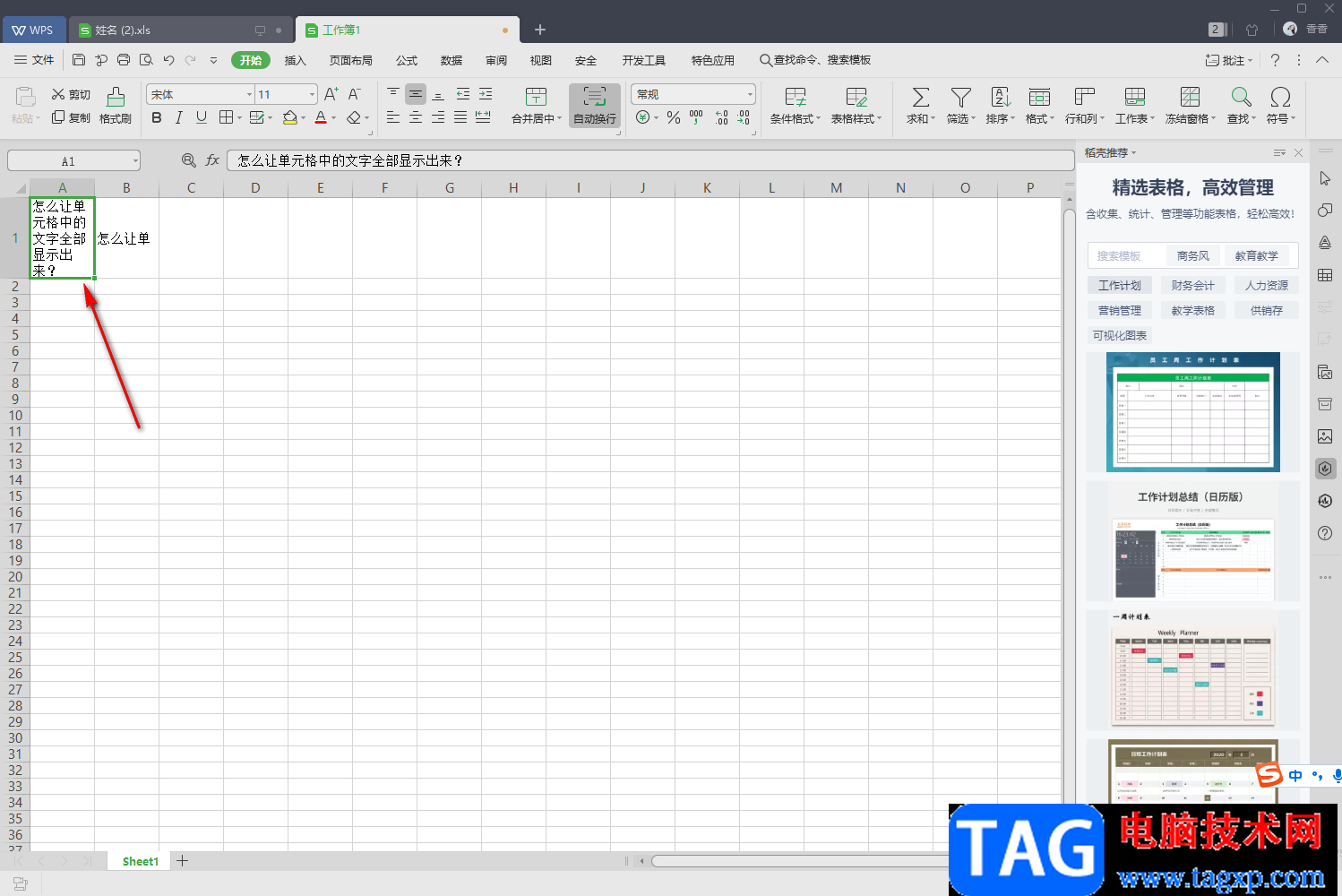Toggle align left horizontally
1342x896 pixels.
coord(393,117)
